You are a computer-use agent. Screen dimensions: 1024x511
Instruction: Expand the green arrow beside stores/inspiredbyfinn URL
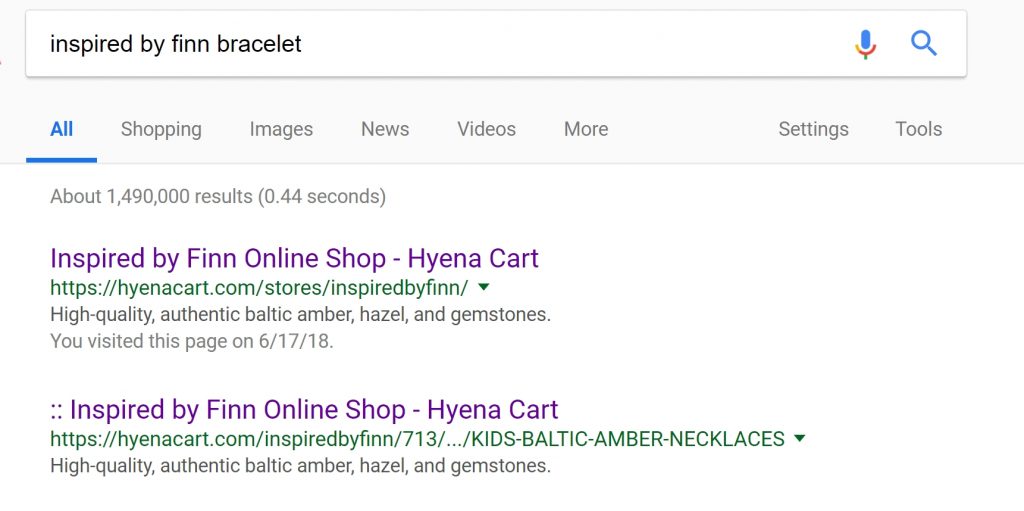pyautogui.click(x=483, y=286)
